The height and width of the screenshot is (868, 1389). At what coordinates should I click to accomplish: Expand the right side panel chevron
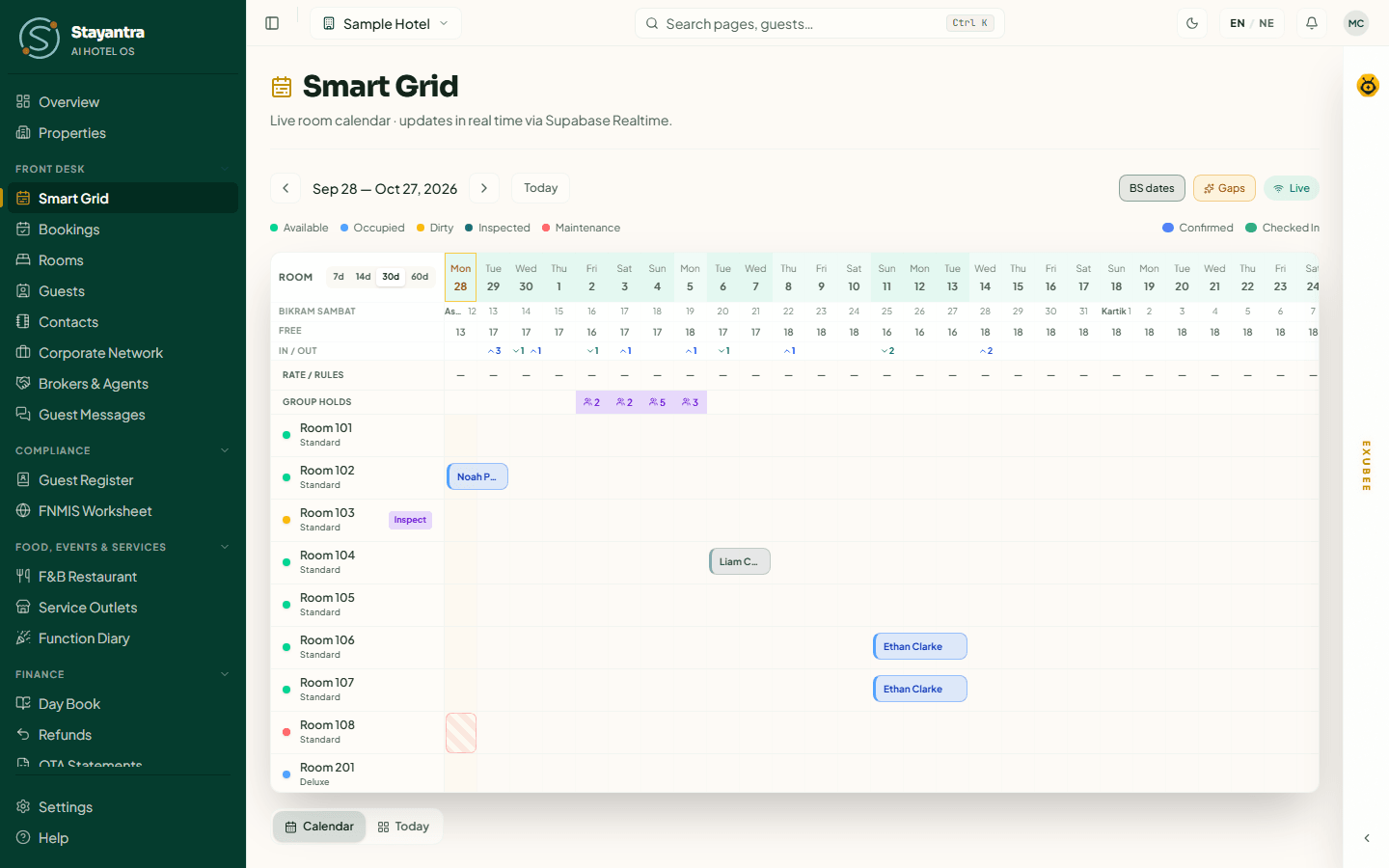coord(1367,838)
